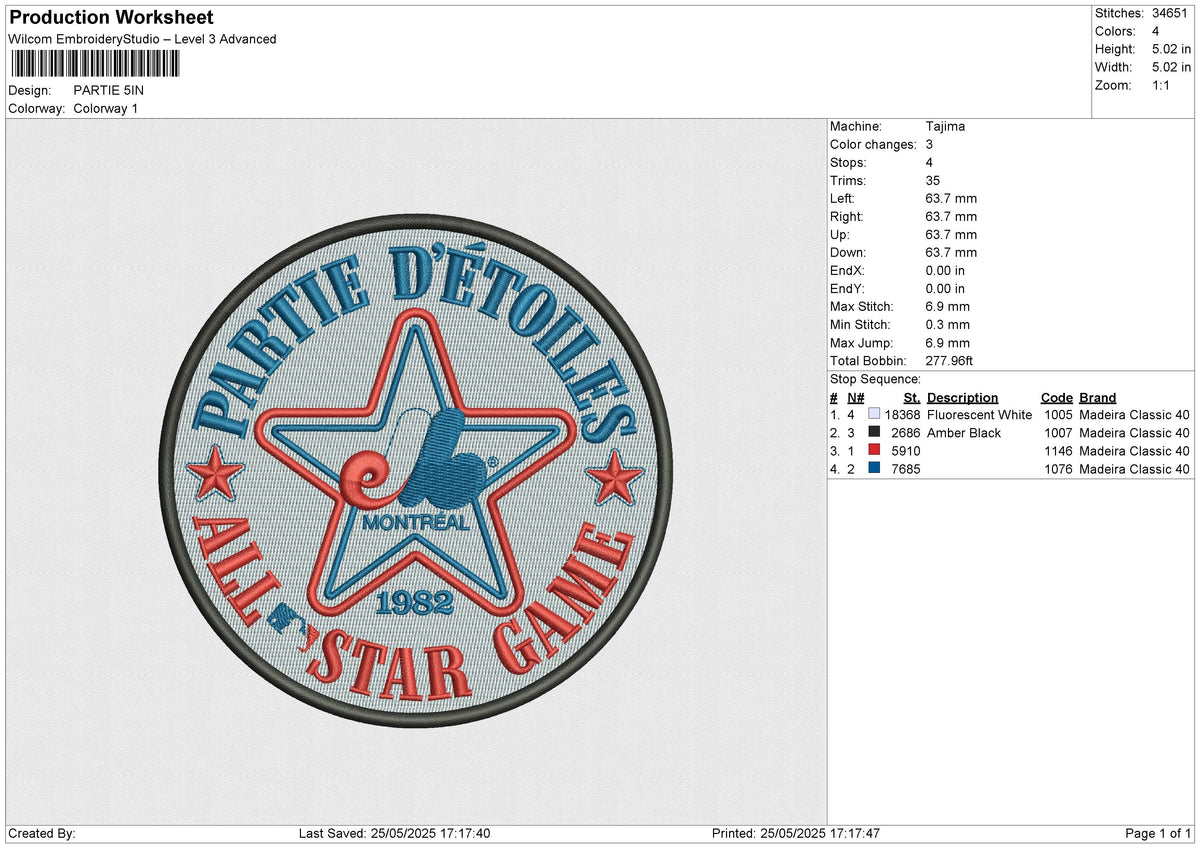Click thread code 1005
The width and height of the screenshot is (1200, 848).
[x=1058, y=415]
